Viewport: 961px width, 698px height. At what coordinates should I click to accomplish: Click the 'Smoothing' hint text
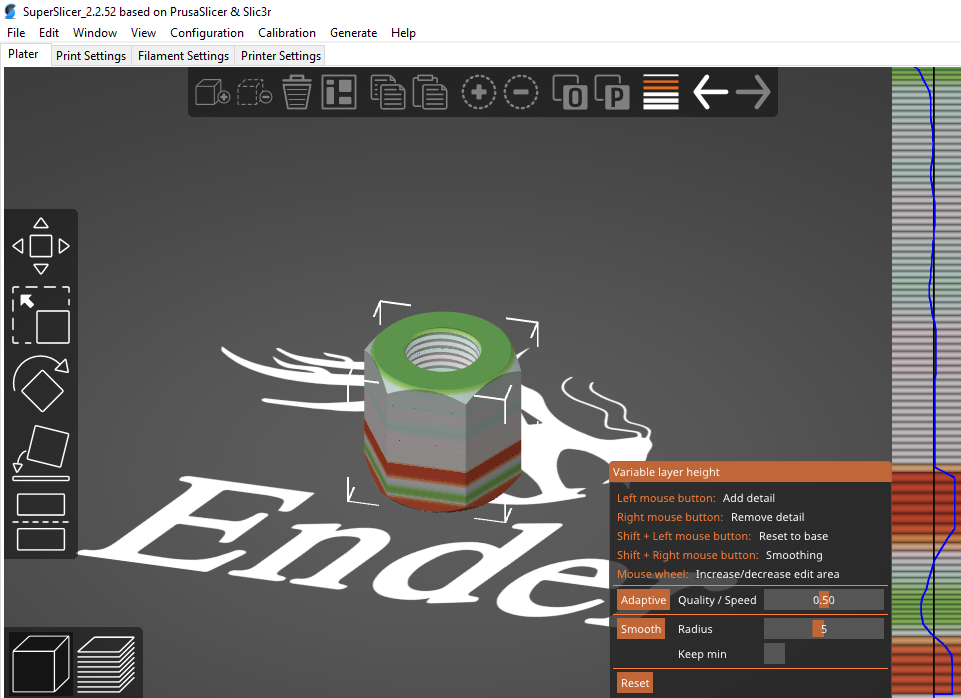point(794,555)
